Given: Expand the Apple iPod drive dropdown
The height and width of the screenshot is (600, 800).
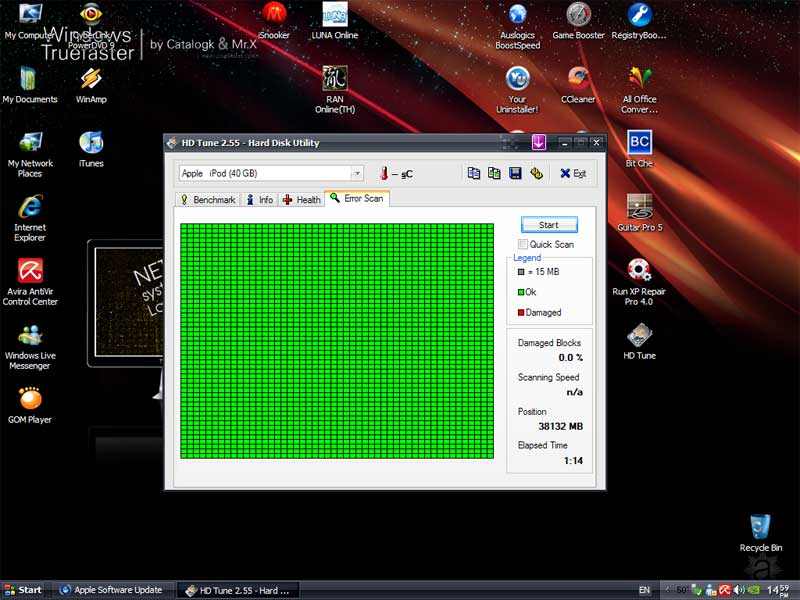Looking at the screenshot, I should click(x=356, y=173).
